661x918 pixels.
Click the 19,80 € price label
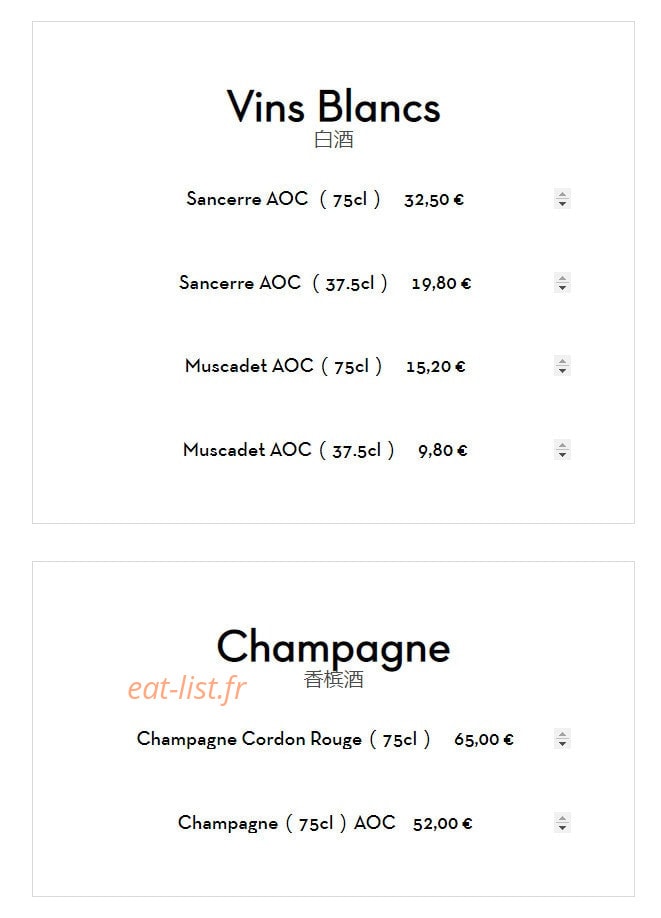(441, 283)
